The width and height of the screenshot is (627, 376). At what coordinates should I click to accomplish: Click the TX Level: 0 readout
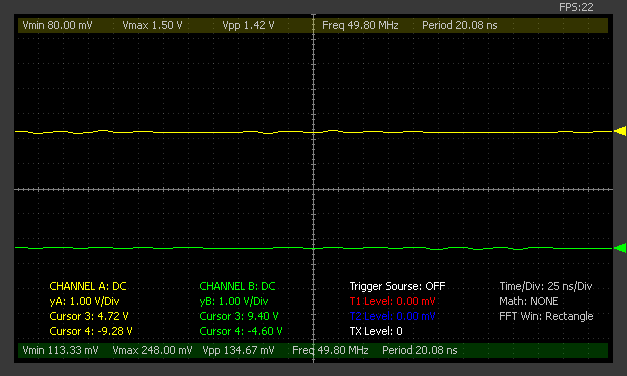pos(376,331)
